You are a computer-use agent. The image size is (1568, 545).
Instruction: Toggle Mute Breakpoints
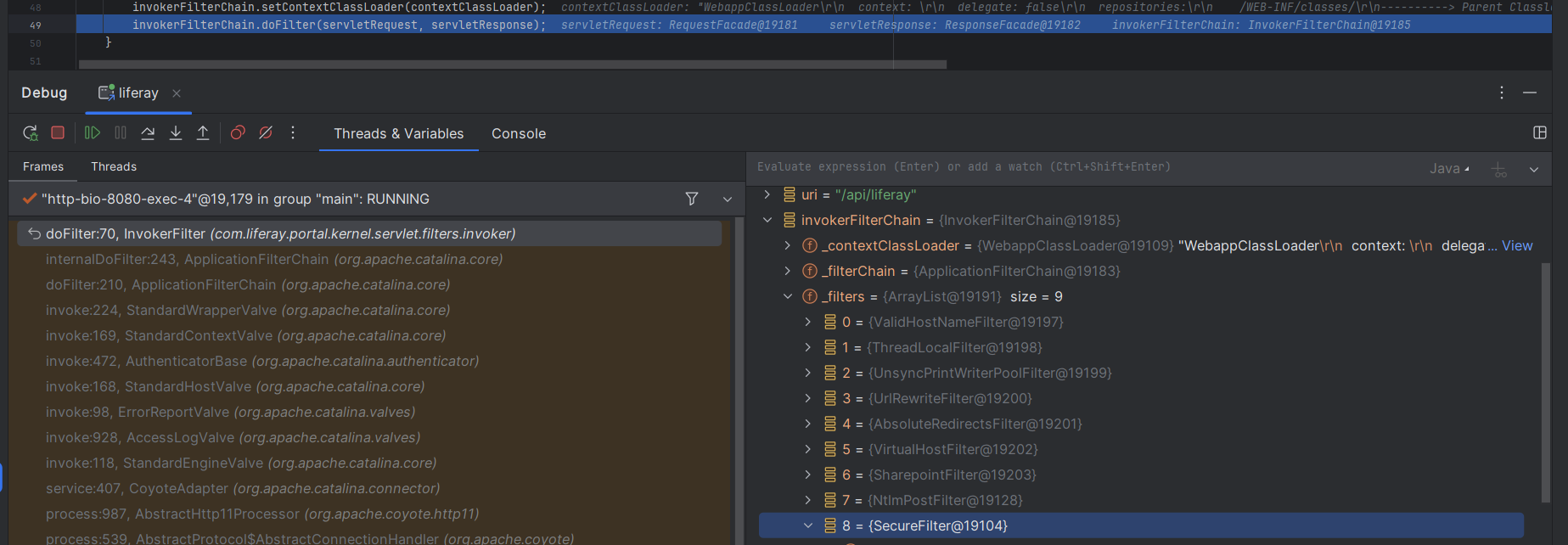[x=266, y=133]
